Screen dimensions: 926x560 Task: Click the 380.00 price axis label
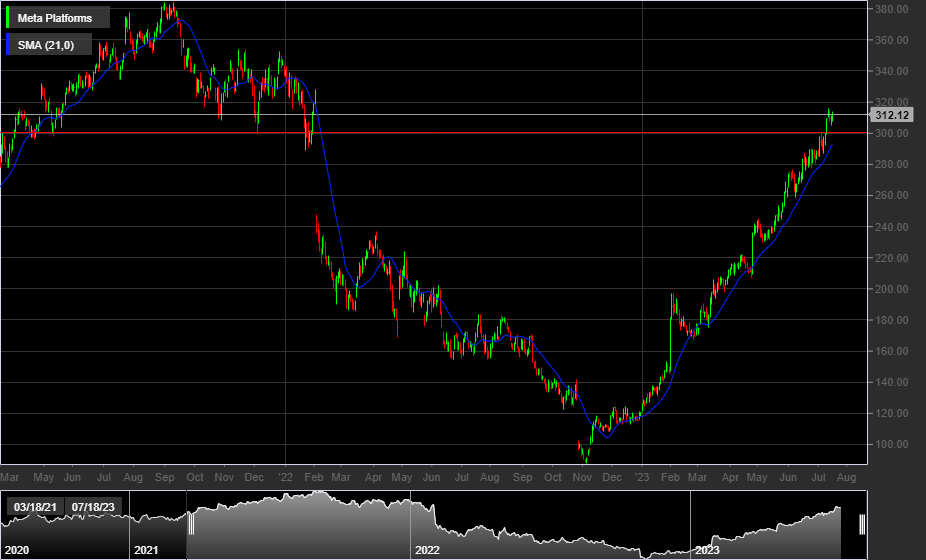(x=889, y=10)
